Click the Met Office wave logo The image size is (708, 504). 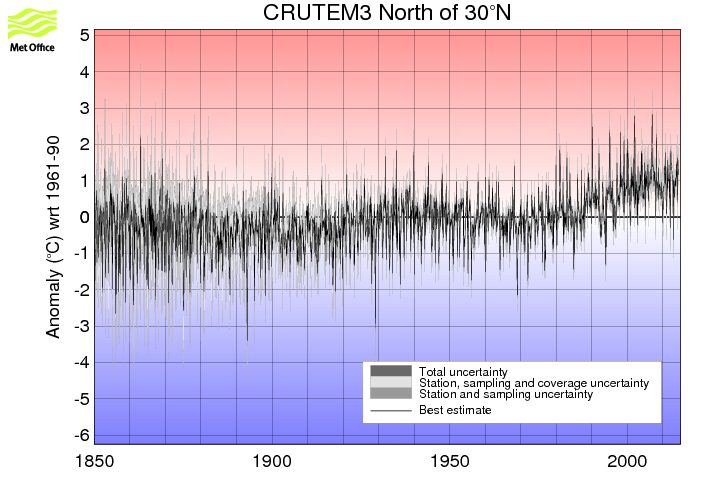(x=33, y=23)
